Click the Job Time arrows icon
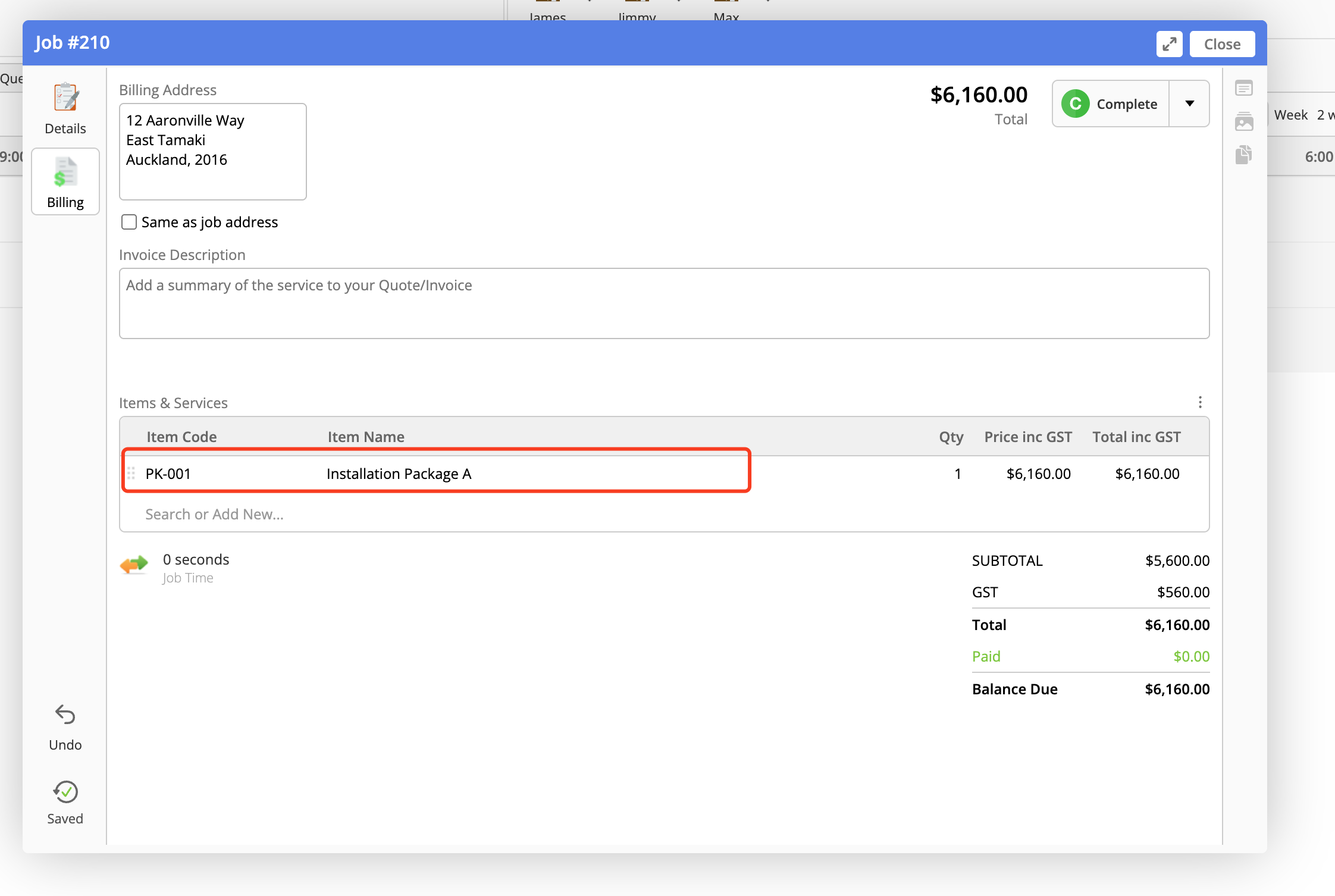The height and width of the screenshot is (896, 1335). pyautogui.click(x=134, y=564)
